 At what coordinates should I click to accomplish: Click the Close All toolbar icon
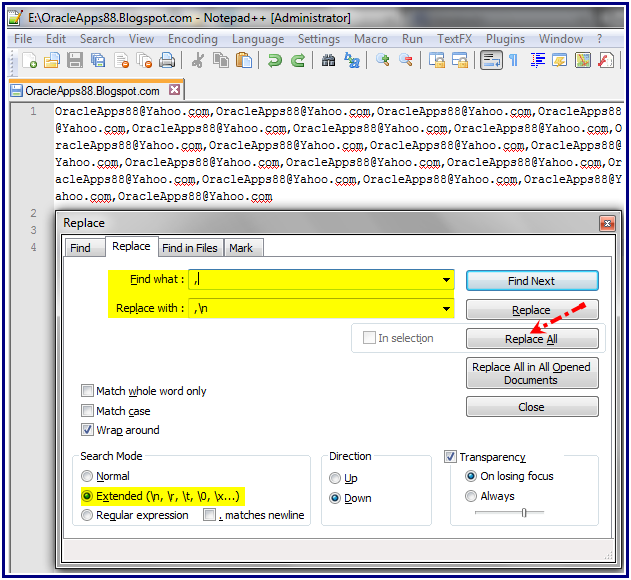point(144,60)
